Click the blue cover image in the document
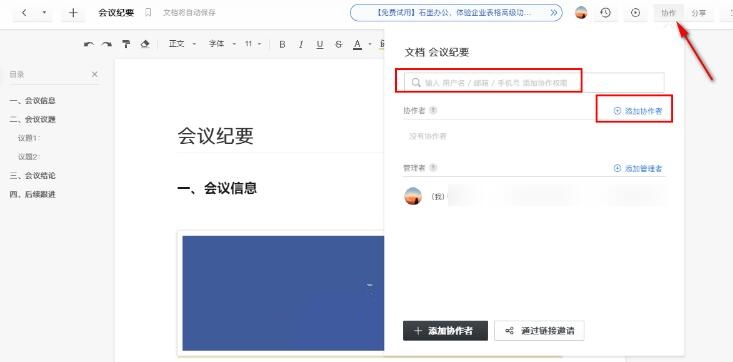 [x=283, y=293]
